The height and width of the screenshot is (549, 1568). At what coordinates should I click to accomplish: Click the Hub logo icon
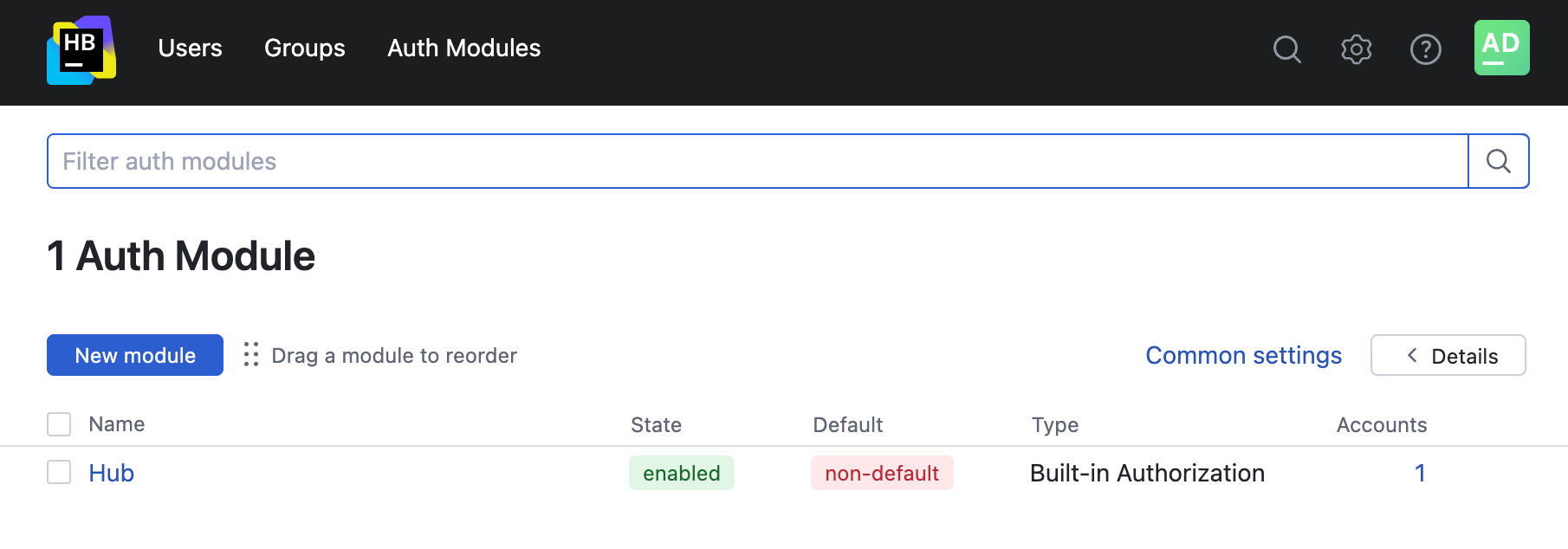(81, 49)
